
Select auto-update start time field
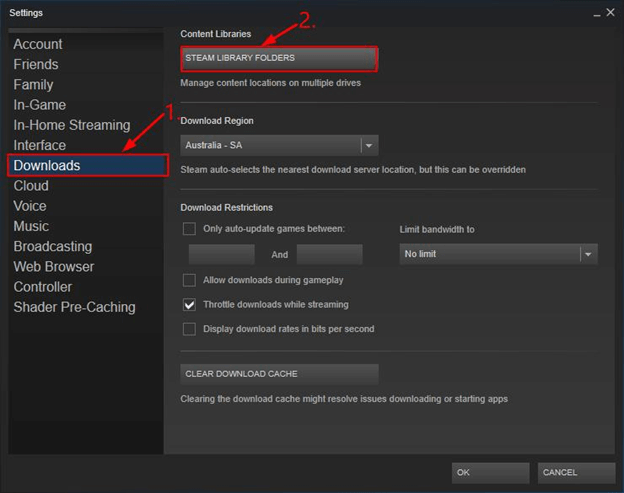[x=221, y=255]
